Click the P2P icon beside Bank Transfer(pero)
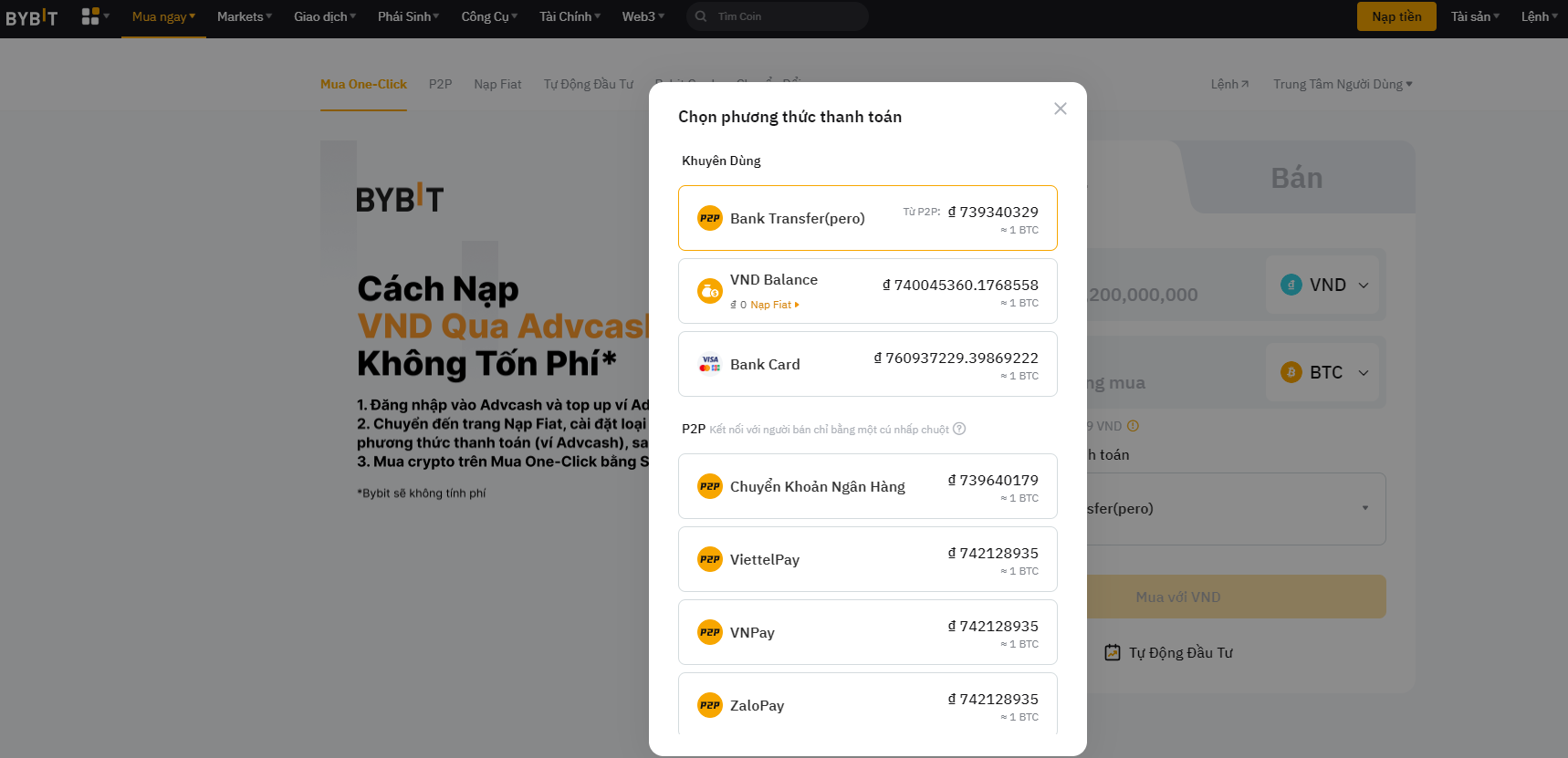1568x758 pixels. 710,218
